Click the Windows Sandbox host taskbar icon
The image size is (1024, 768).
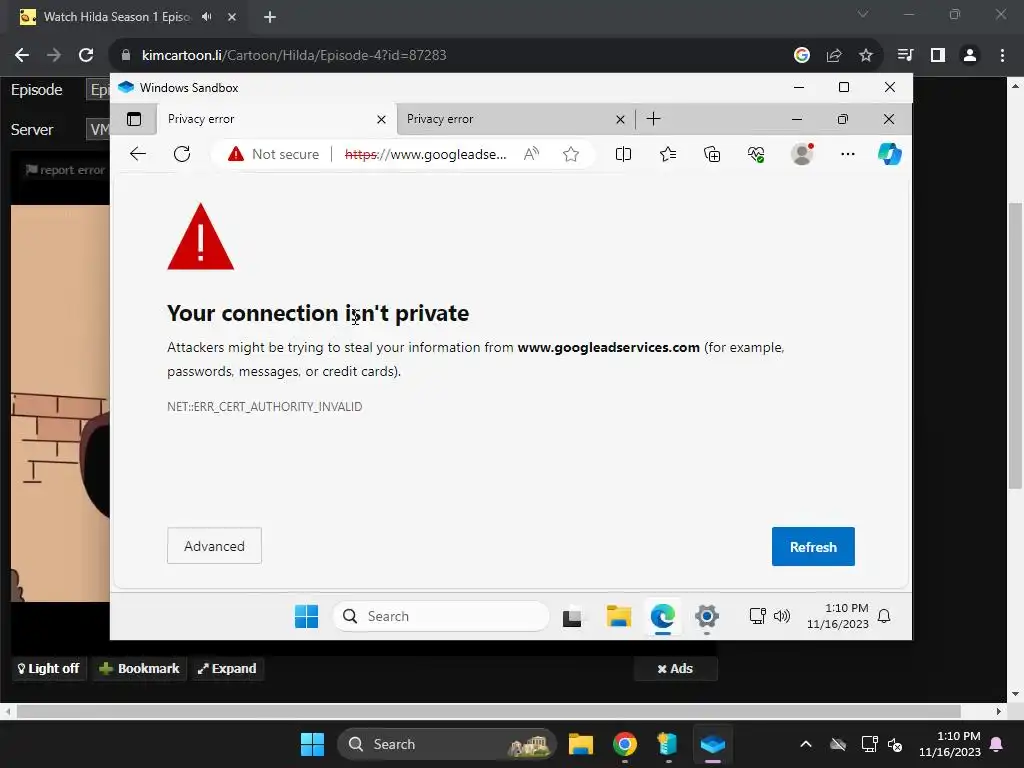click(712, 744)
